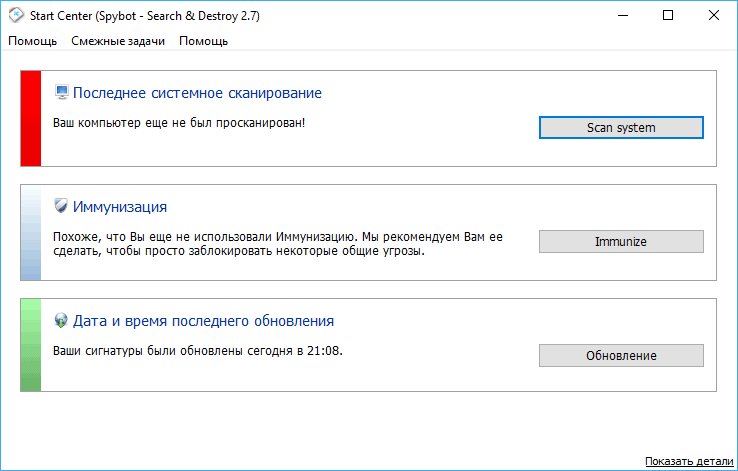Click the Scan system button
738x471 pixels.
click(621, 128)
